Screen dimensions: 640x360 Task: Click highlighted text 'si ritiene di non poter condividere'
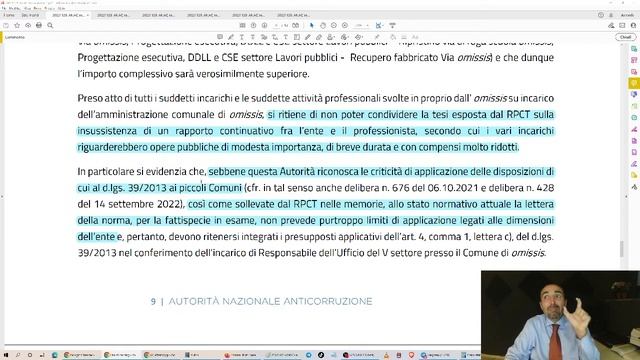[343, 115]
